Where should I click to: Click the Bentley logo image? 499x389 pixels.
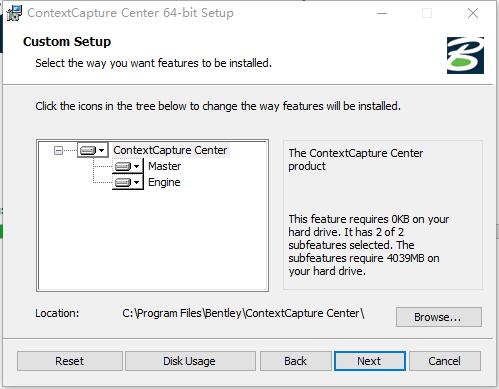click(x=465, y=55)
